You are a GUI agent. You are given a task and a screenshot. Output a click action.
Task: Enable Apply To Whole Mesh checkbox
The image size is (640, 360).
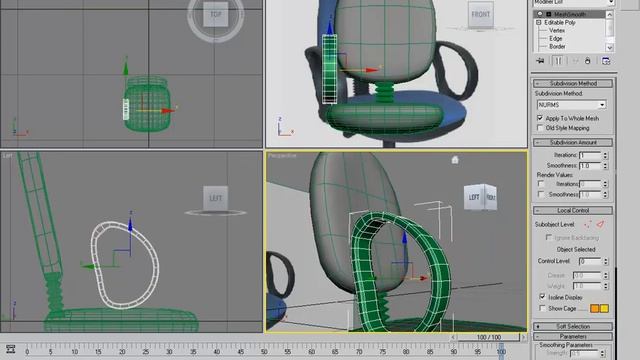(x=540, y=118)
